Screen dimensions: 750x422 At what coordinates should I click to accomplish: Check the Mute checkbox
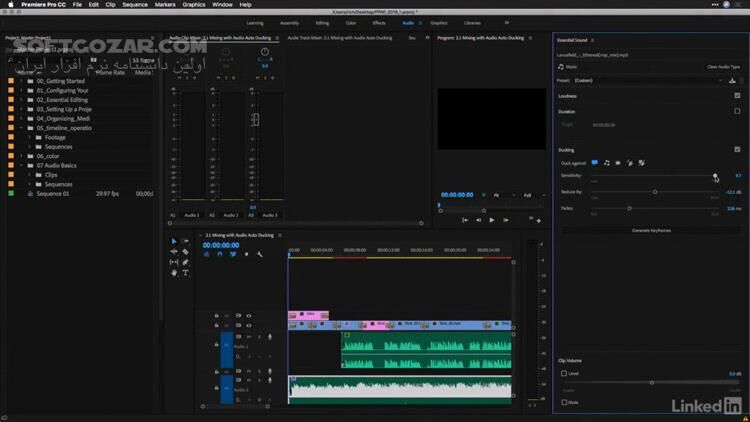point(564,402)
